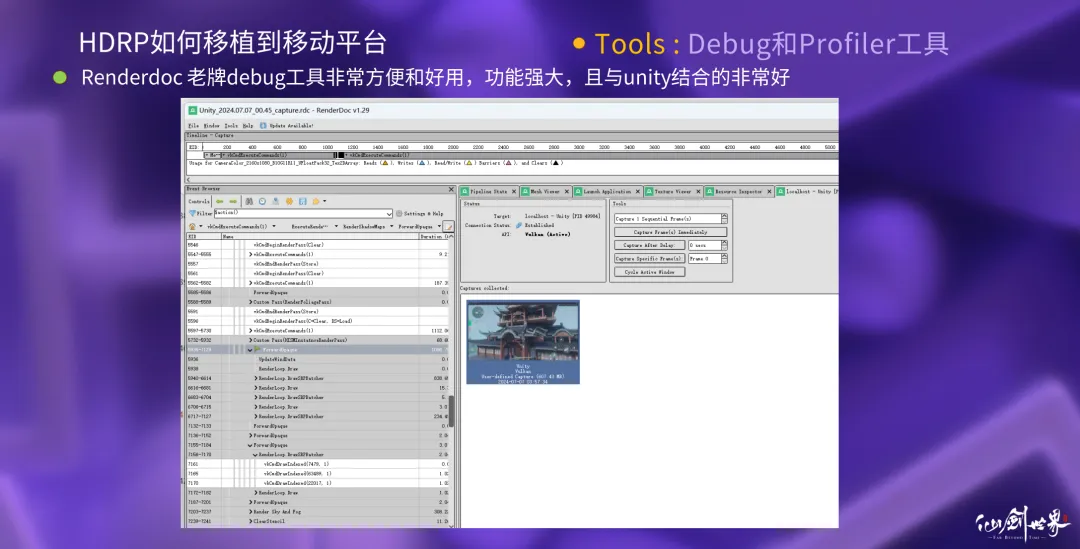Click the Capture Specific Frame(s) button
The height and width of the screenshot is (549, 1080).
point(649,258)
